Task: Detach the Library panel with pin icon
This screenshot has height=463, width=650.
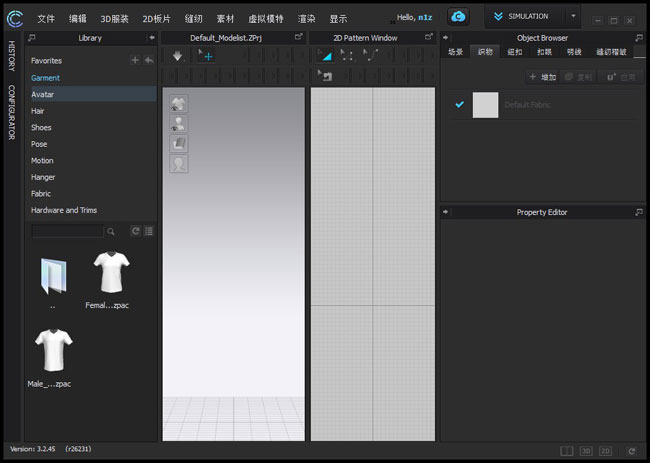Action: pyautogui.click(x=32, y=38)
